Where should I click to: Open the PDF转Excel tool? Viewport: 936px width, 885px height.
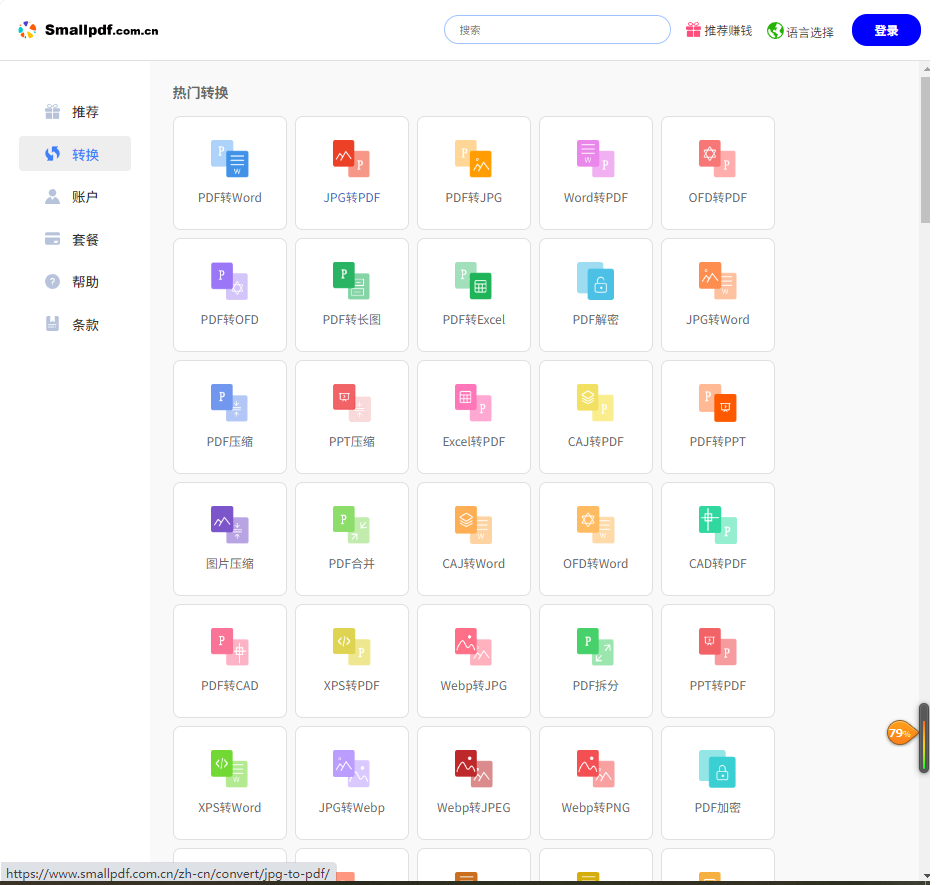click(x=474, y=294)
